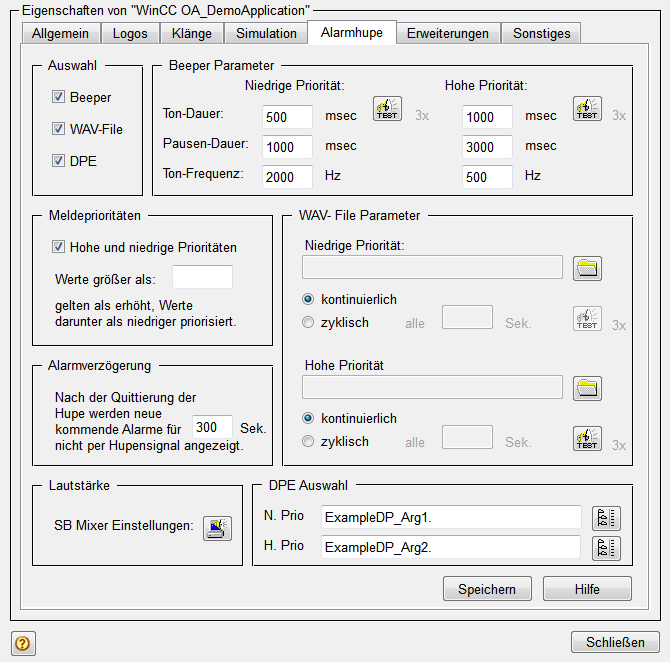Image resolution: width=670 pixels, height=662 pixels.
Task: Click low priority zyklisch interval field
Action: pos(467,317)
